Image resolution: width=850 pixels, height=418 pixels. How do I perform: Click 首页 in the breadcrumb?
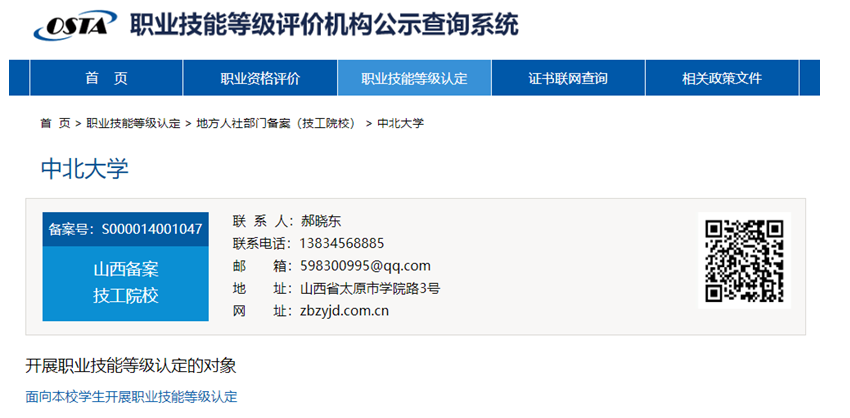(55, 123)
